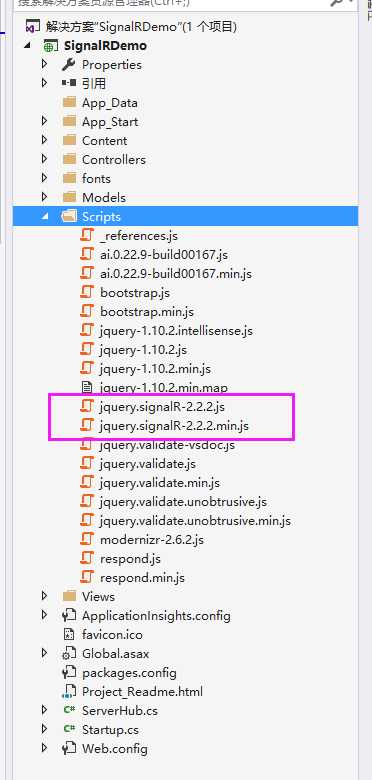Click the Project_Readme.html file icon
372x780 pixels.
point(69,691)
